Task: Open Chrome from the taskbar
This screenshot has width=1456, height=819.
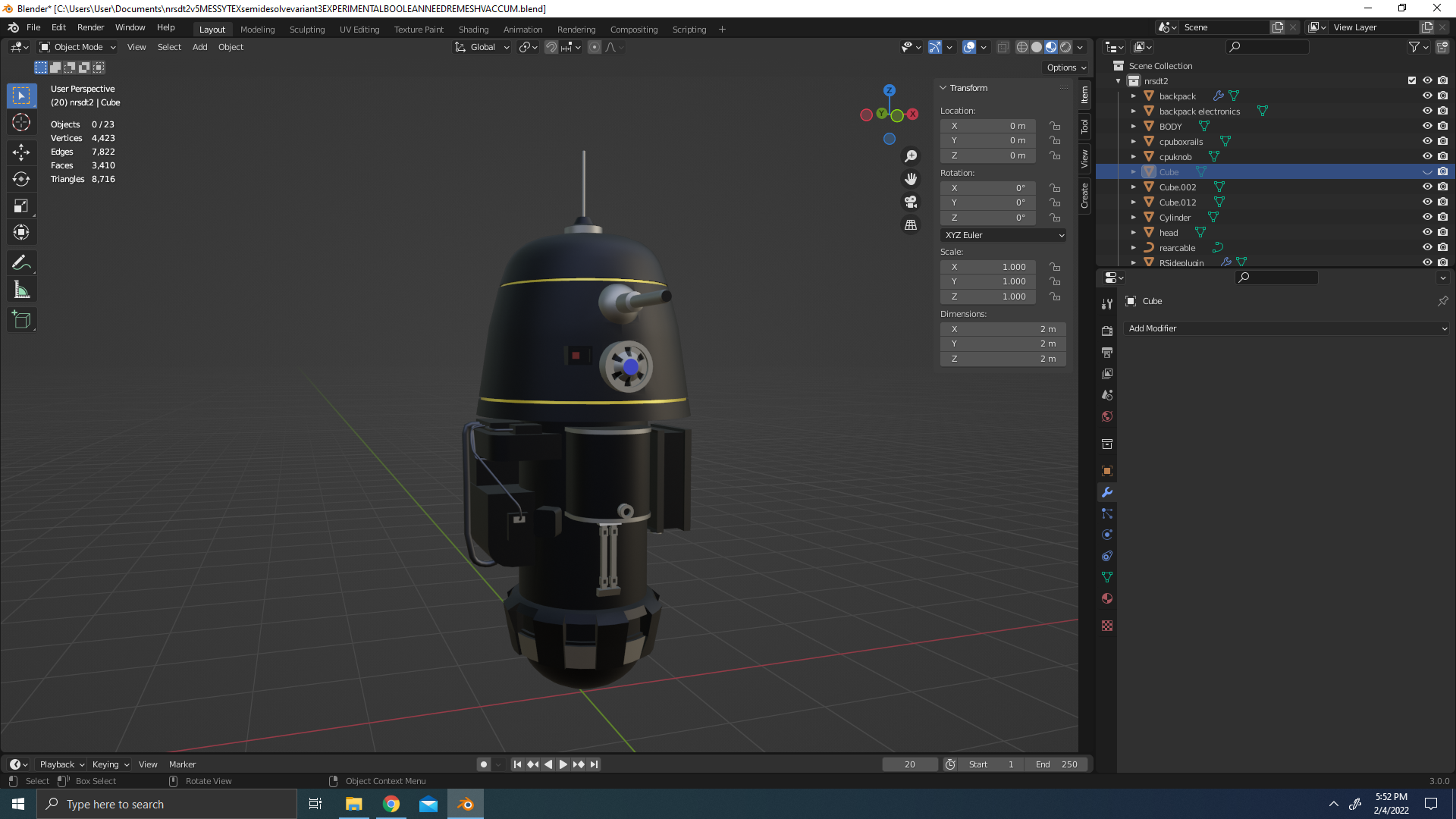Action: (x=391, y=804)
